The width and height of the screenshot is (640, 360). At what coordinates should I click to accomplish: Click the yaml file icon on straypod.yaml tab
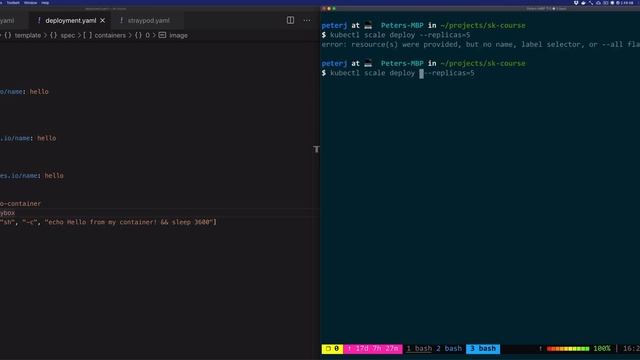121,20
